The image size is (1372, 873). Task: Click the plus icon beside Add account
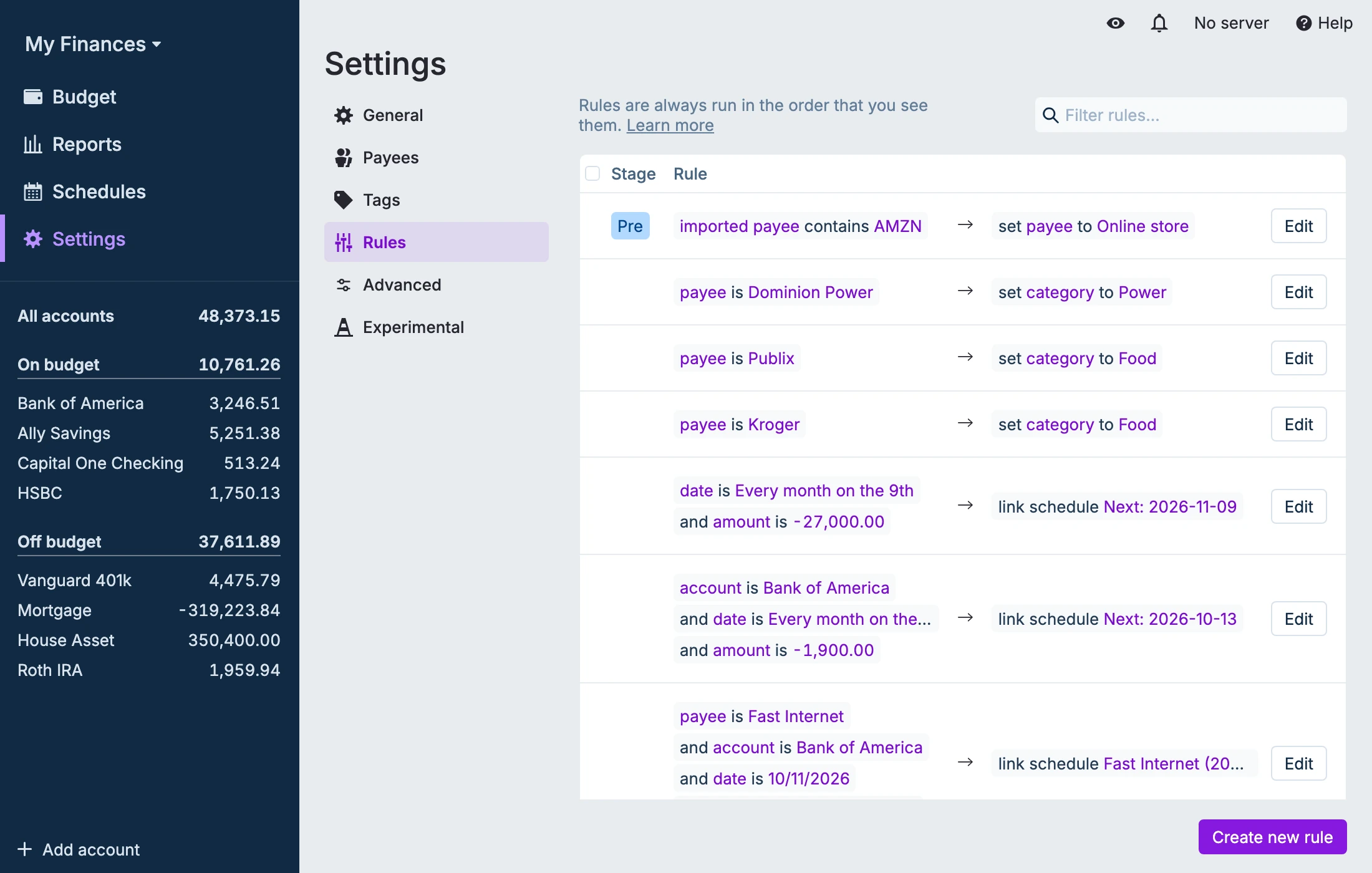[x=25, y=849]
